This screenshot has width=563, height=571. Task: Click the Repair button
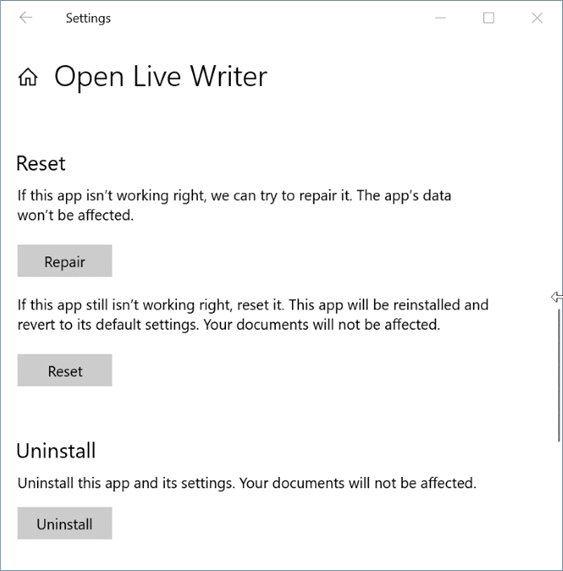point(65,261)
